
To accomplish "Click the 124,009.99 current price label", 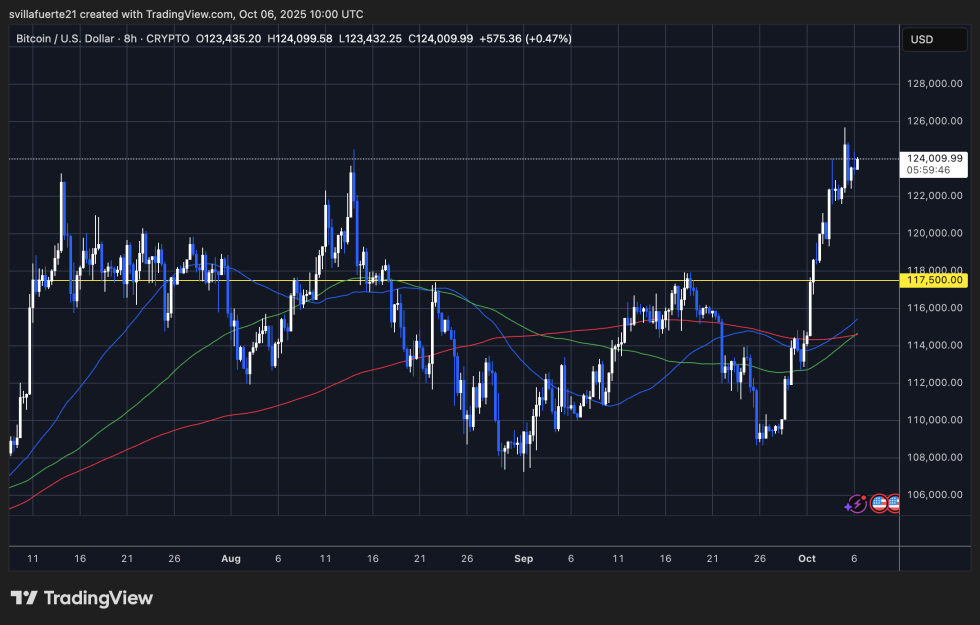I will click(x=933, y=160).
